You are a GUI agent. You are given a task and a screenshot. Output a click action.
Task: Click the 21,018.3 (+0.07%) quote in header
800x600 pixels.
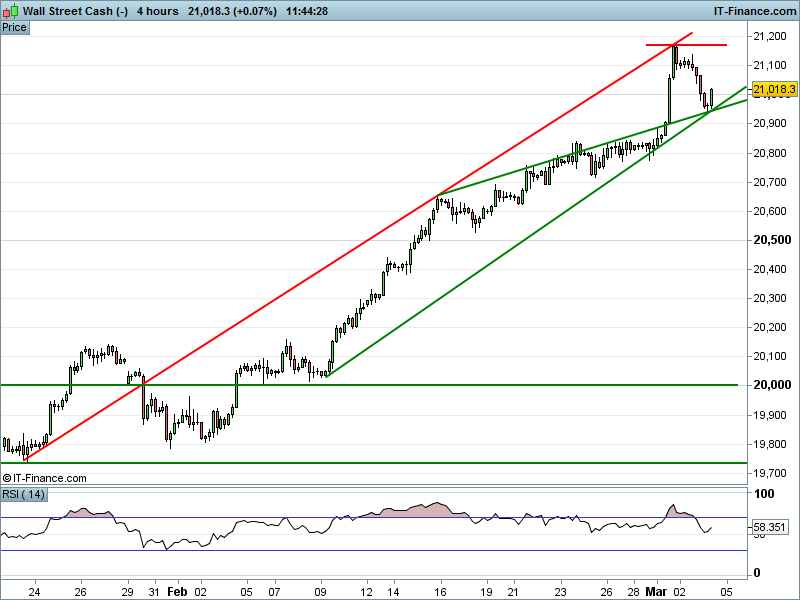pos(232,11)
